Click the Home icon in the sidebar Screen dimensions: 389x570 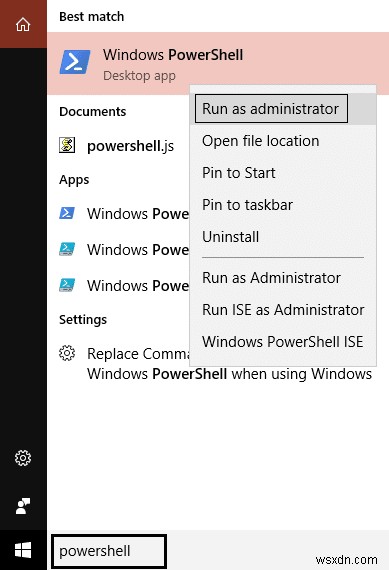pos(23,25)
